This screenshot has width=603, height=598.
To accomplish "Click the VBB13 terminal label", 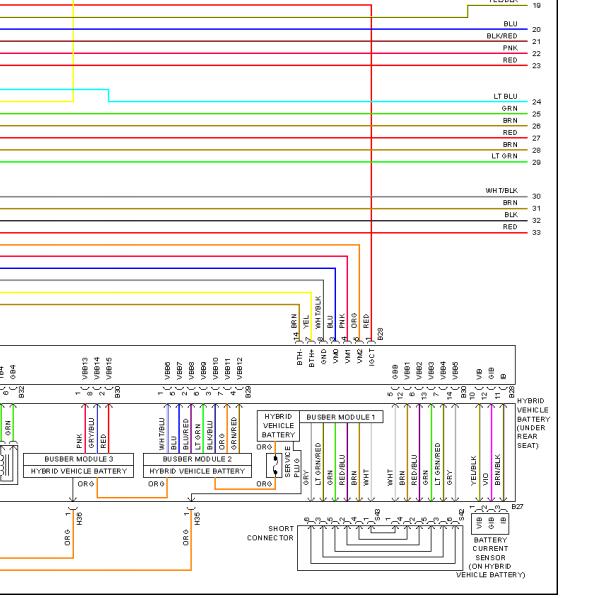I will 85,369.
